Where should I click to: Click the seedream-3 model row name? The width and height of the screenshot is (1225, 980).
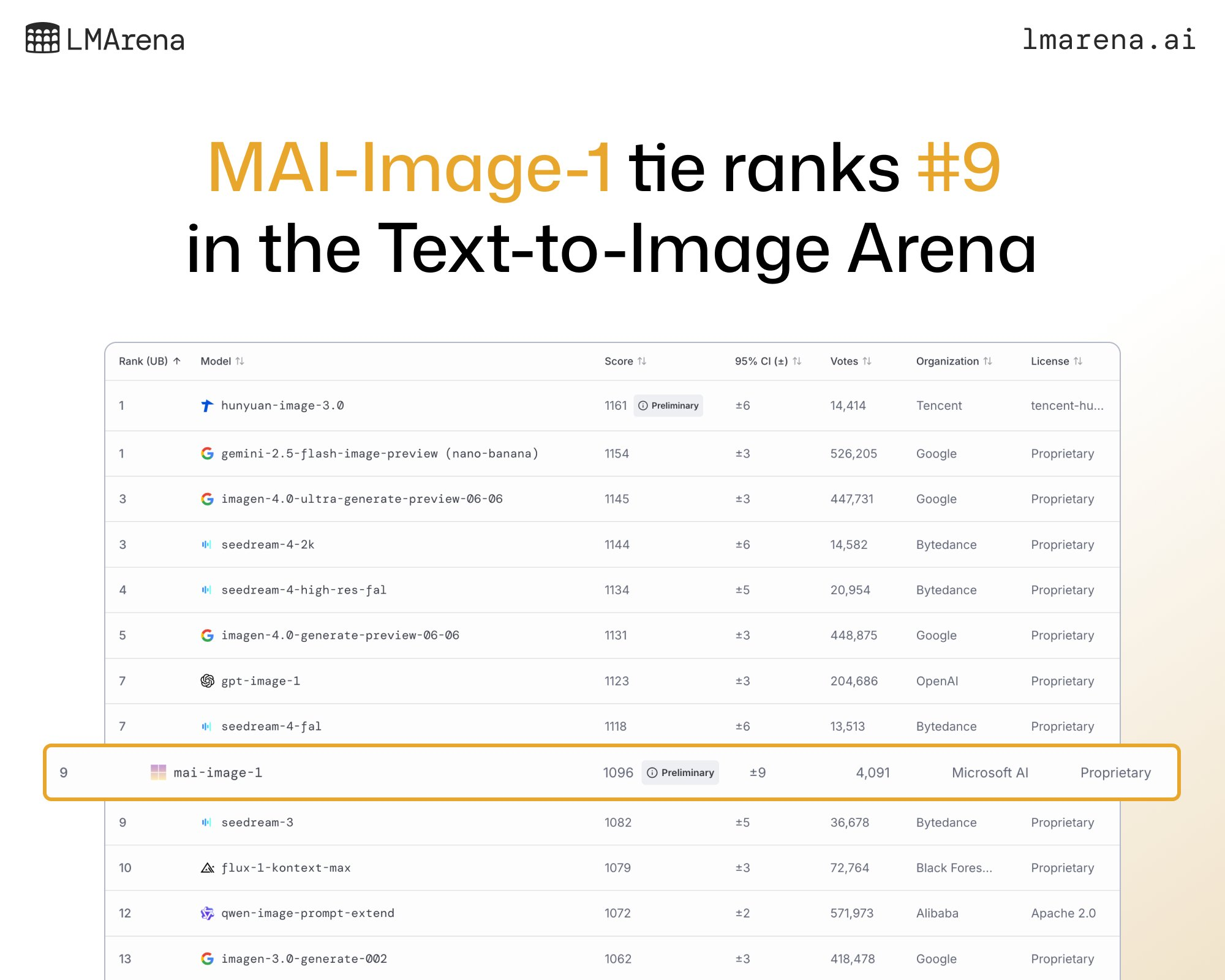tap(257, 823)
